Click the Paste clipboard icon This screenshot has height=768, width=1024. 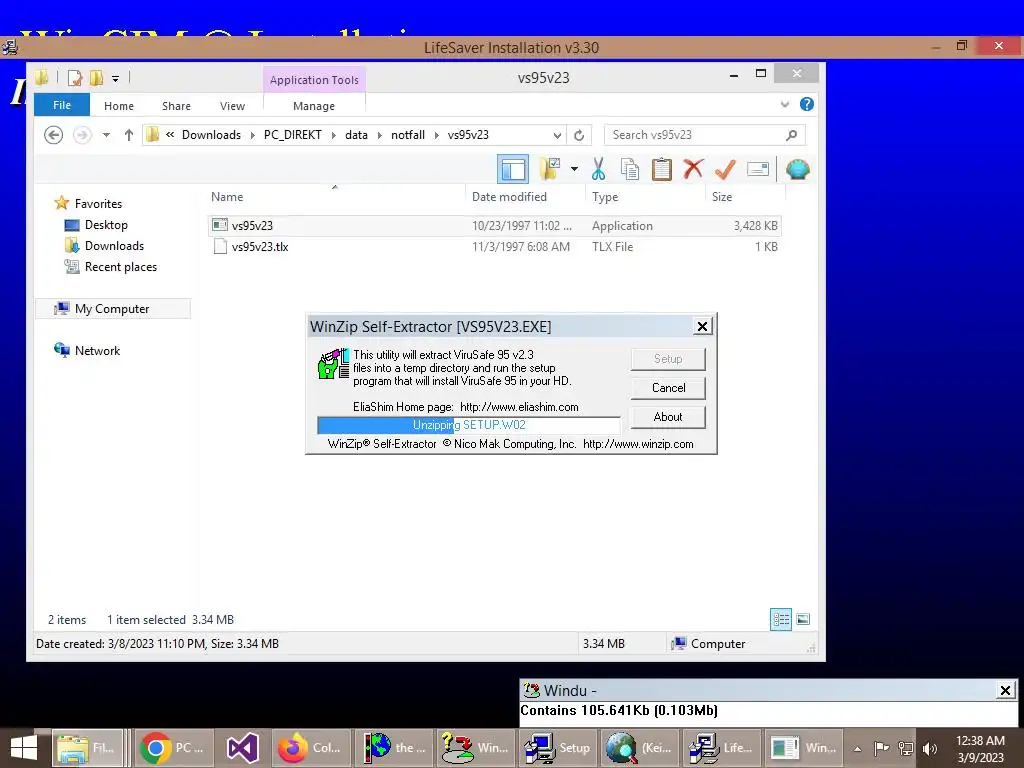pyautogui.click(x=662, y=169)
